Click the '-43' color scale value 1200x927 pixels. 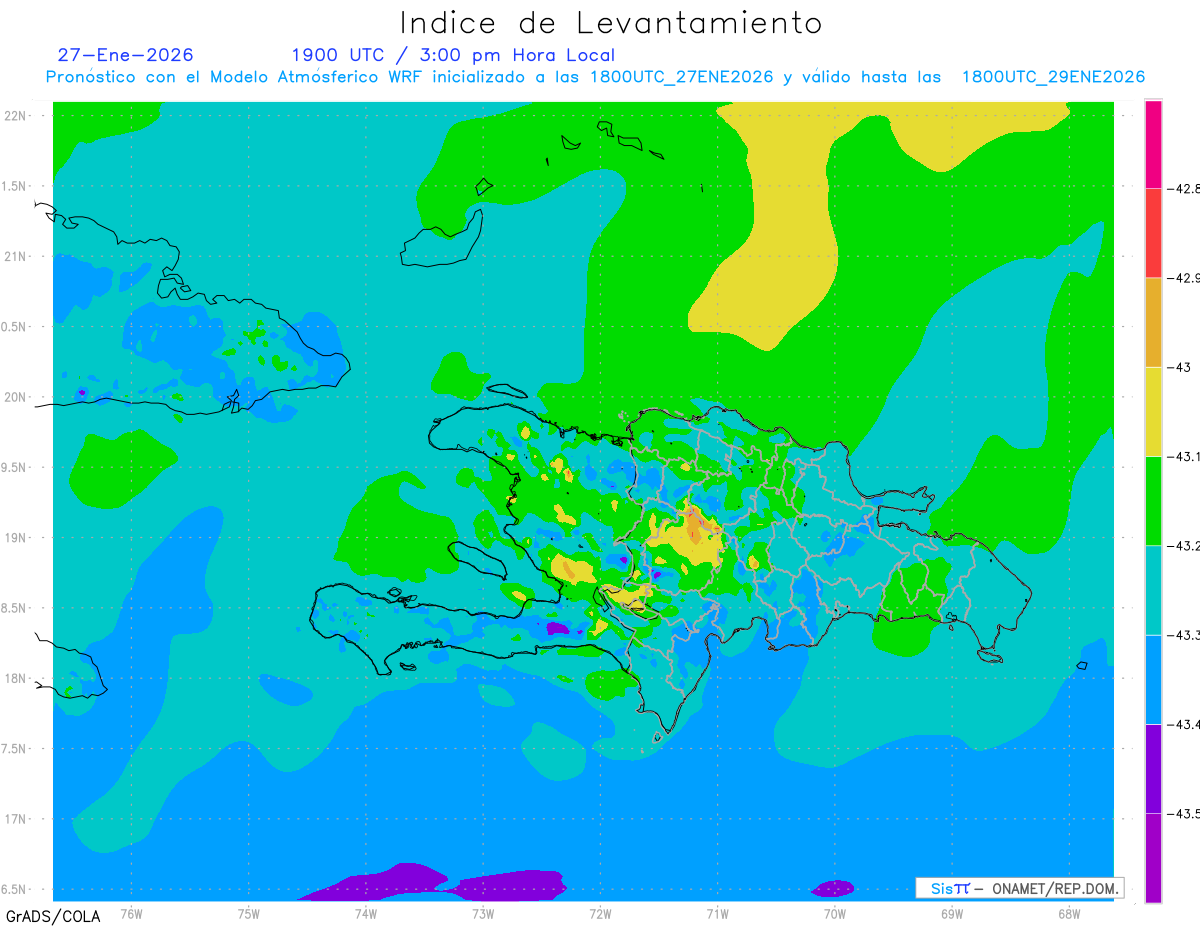pos(1178,367)
